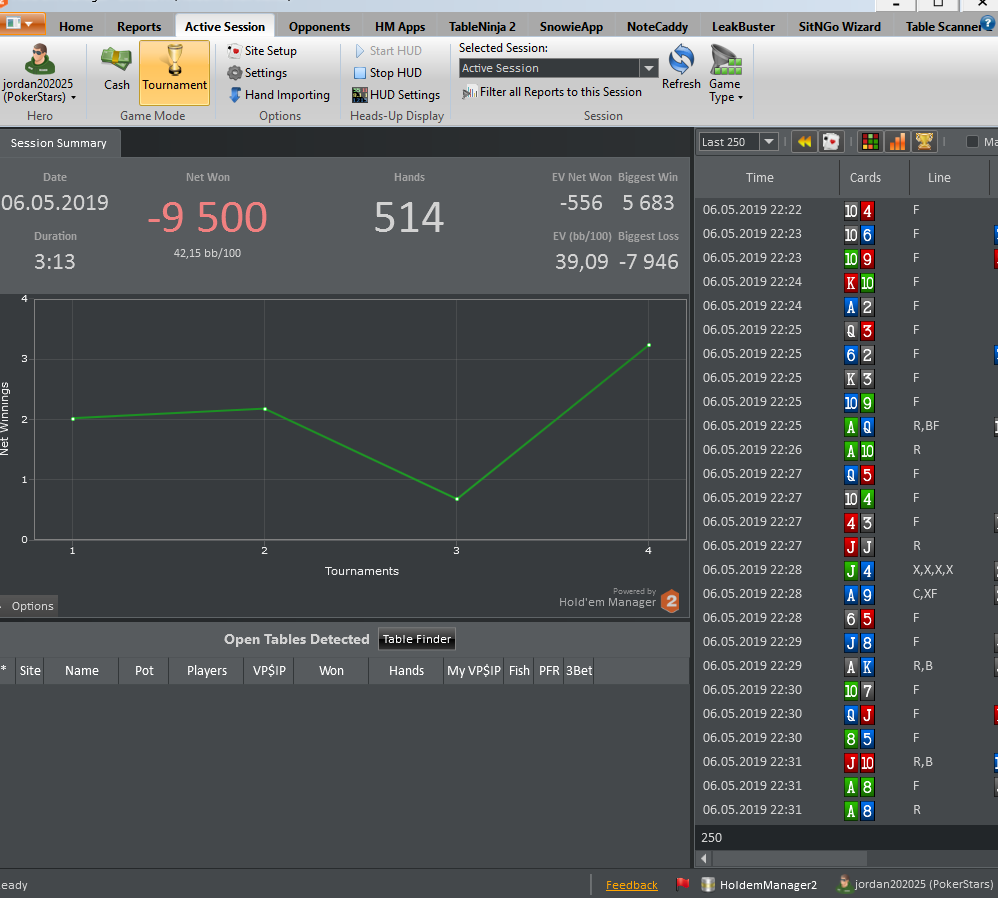The image size is (998, 898).
Task: Click the yellow rewind arrows icon
Action: pyautogui.click(x=805, y=142)
